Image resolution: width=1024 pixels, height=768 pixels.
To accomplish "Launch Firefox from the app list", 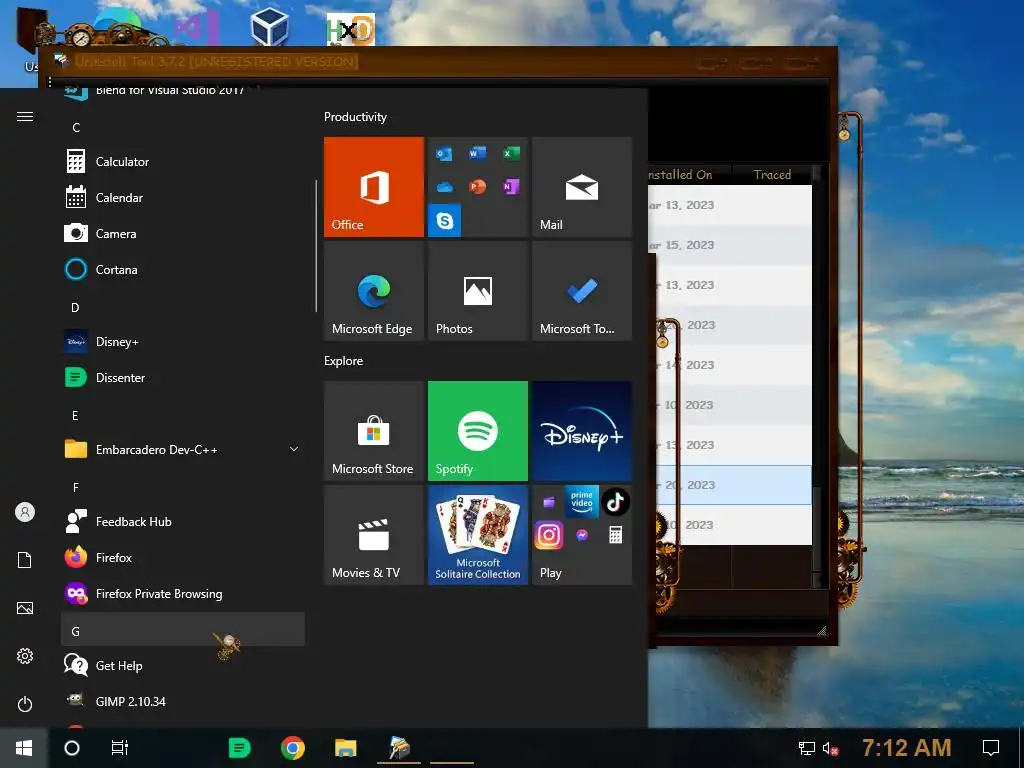I will (183, 557).
